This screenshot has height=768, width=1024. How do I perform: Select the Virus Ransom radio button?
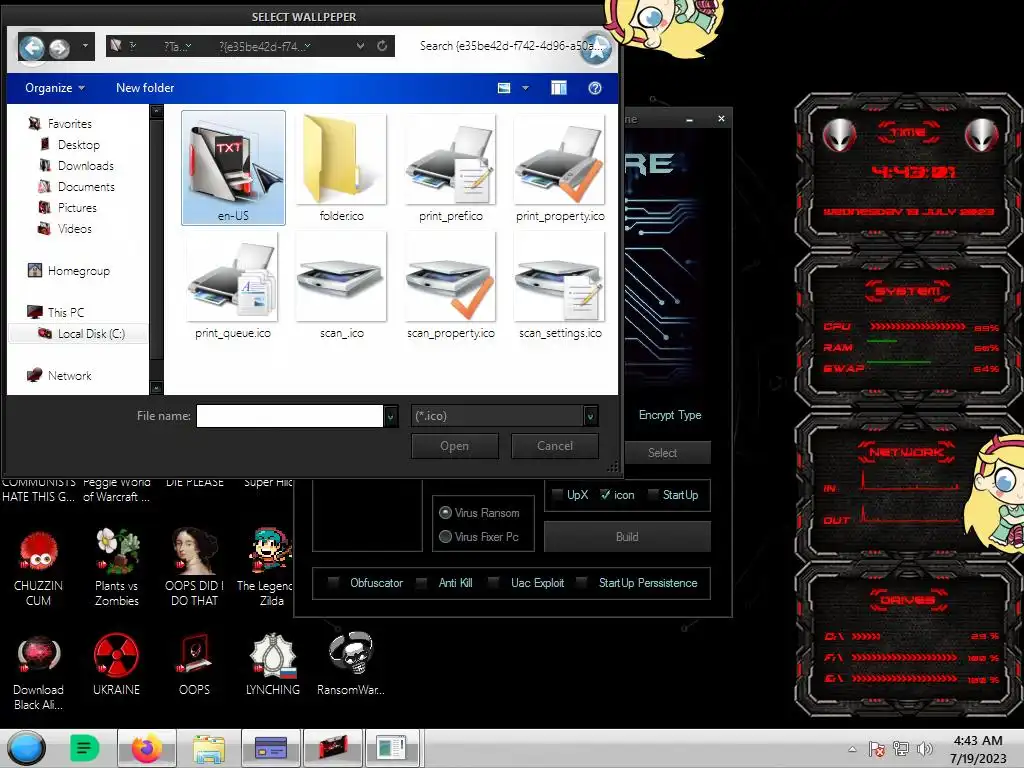[445, 513]
